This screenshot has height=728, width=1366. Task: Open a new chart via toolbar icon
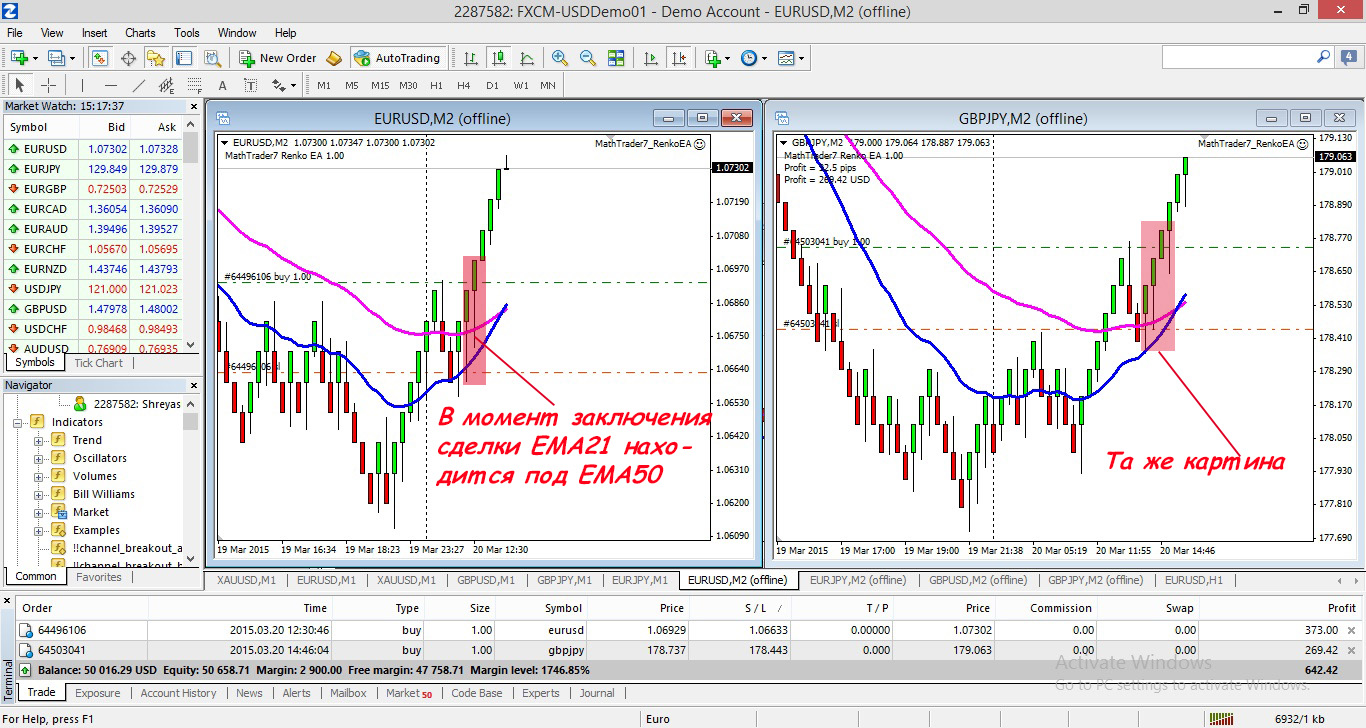[19, 58]
